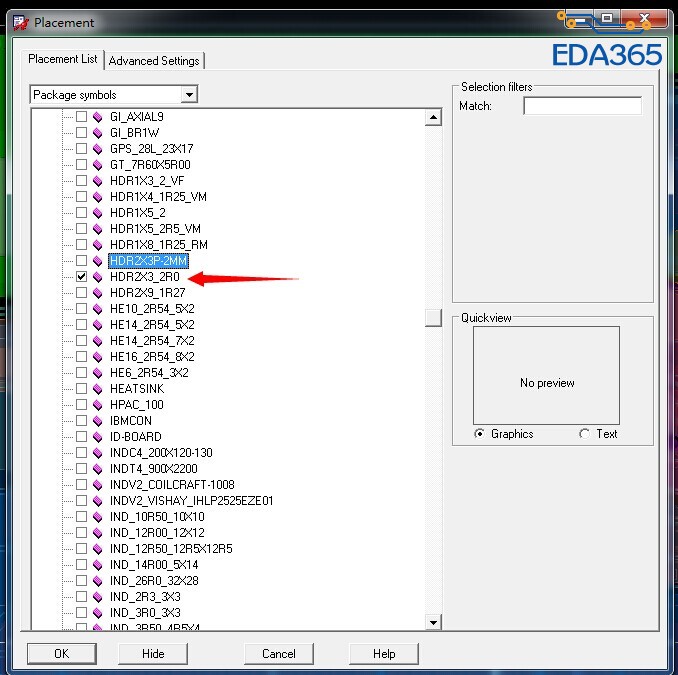Click the purple symbol icon beside IND_3R0_3X3
678x675 pixels.
coord(98,613)
